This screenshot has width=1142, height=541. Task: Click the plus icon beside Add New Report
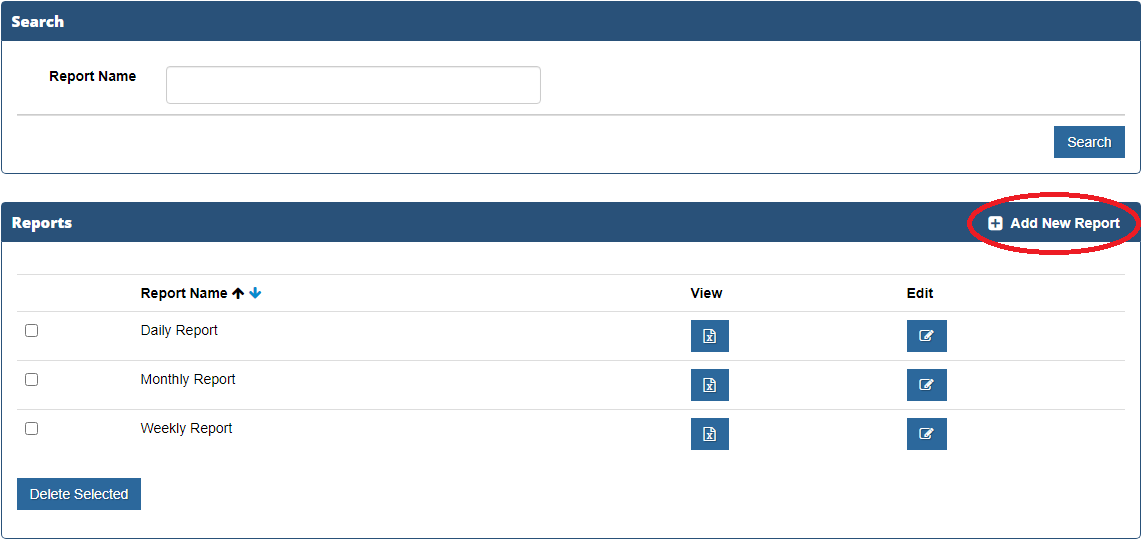[995, 223]
